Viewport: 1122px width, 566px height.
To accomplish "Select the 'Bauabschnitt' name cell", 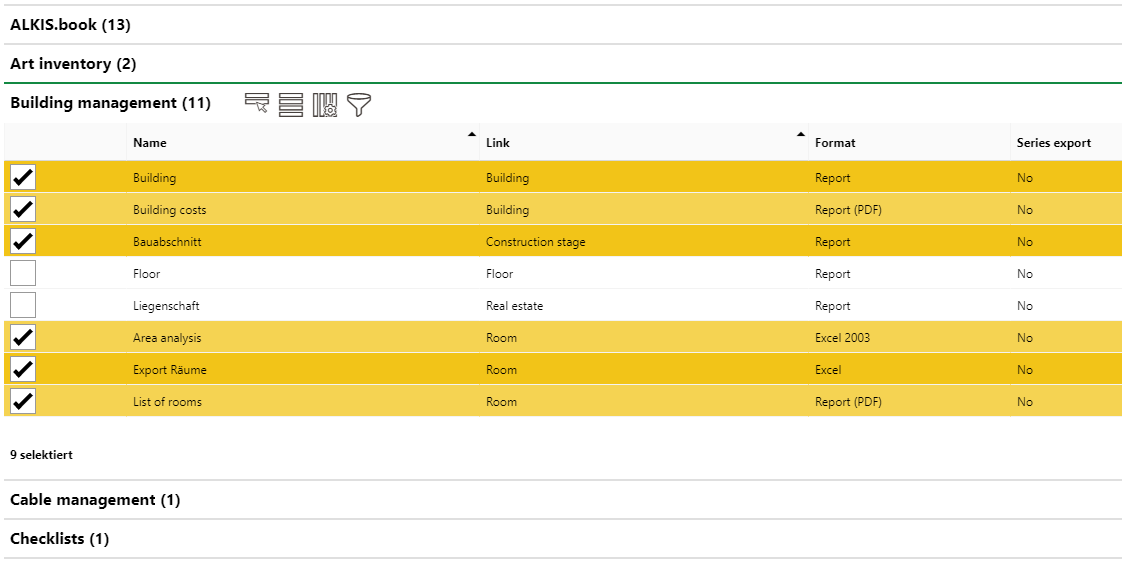I will [167, 242].
